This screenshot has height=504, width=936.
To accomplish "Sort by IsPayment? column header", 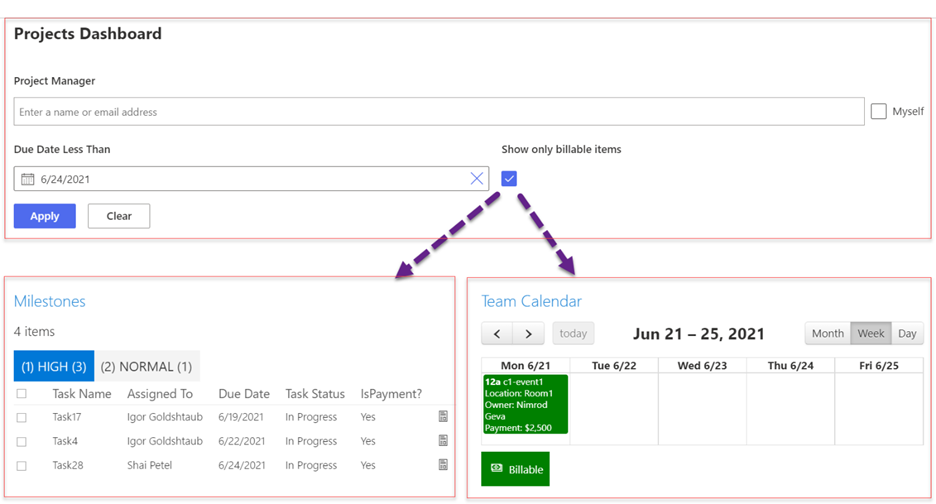I will [391, 394].
